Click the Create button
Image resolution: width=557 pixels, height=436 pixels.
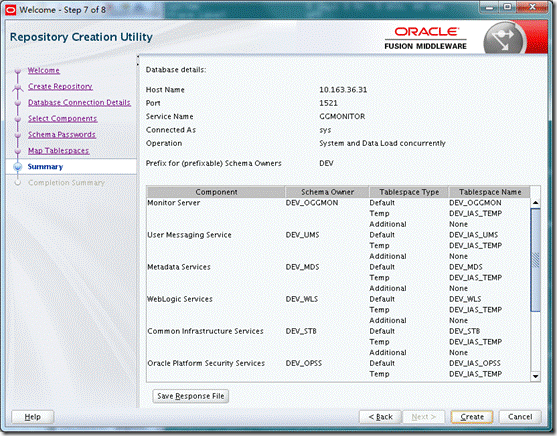click(472, 416)
